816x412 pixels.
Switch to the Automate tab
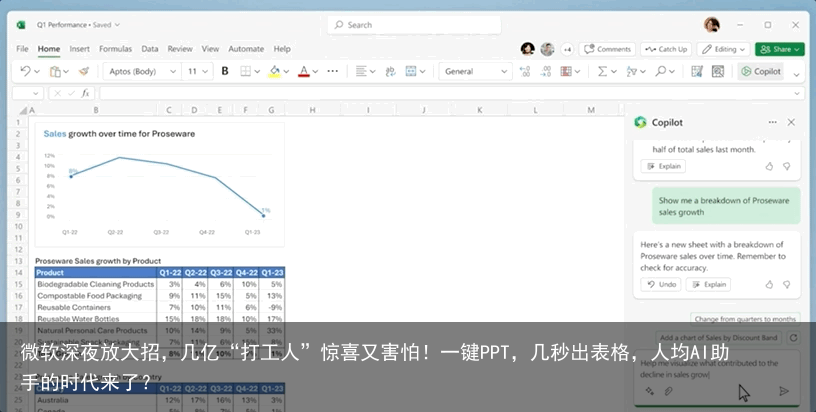click(246, 49)
